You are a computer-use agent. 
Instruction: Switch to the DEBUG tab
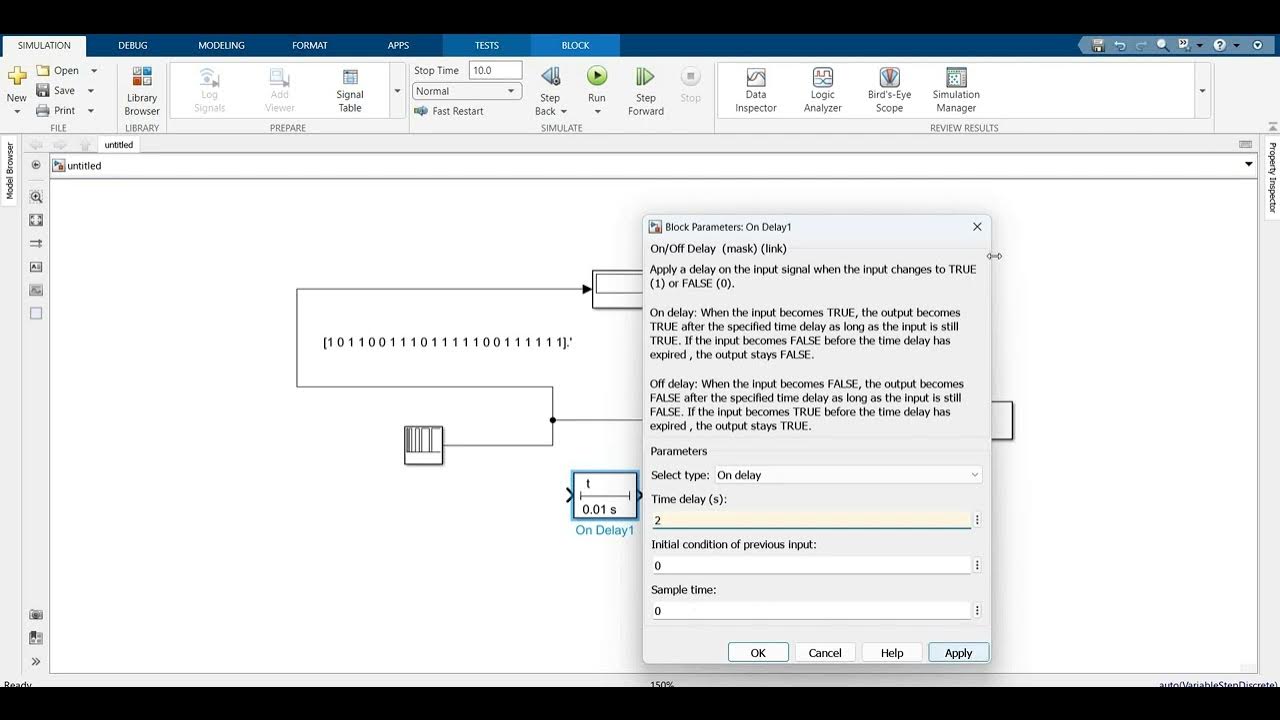click(x=132, y=45)
